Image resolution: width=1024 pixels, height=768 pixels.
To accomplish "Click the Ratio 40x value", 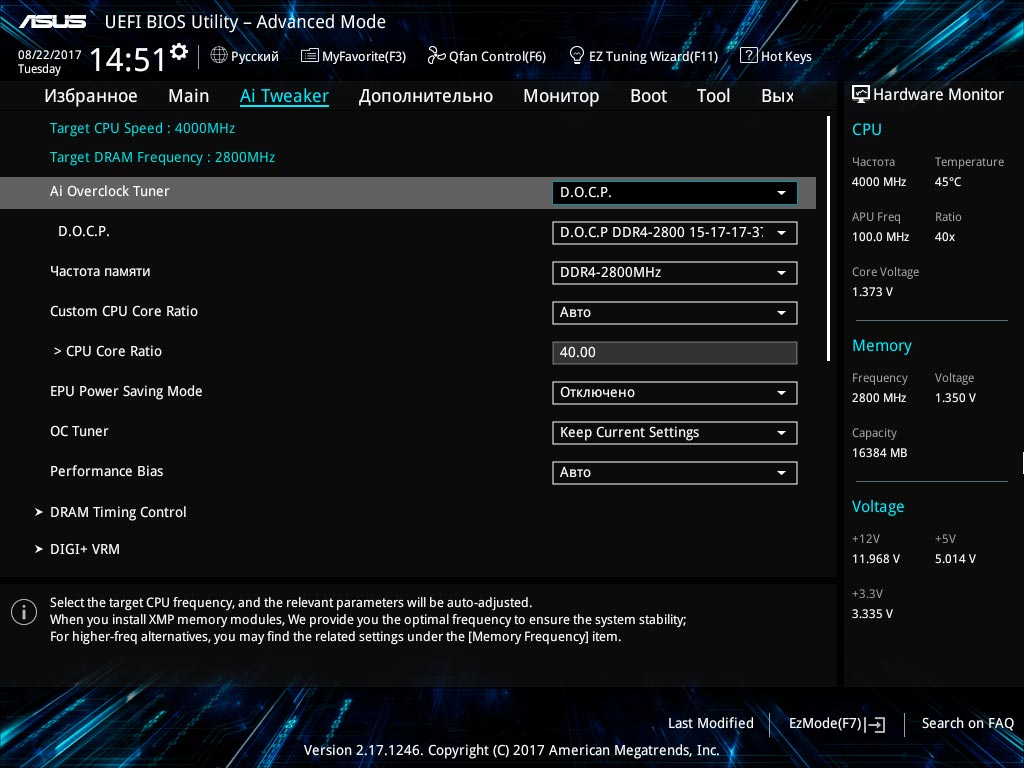I will point(945,236).
